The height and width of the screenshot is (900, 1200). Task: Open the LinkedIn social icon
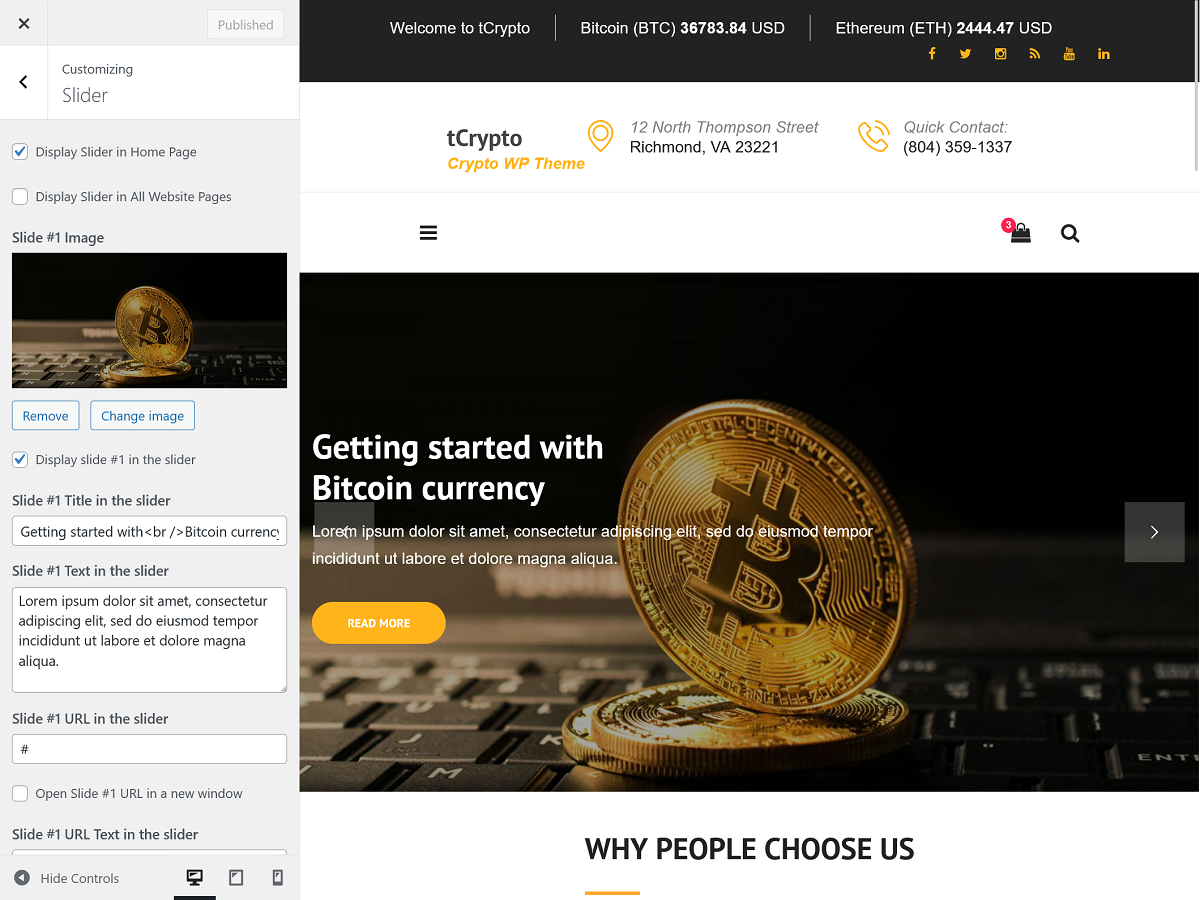click(x=1103, y=54)
